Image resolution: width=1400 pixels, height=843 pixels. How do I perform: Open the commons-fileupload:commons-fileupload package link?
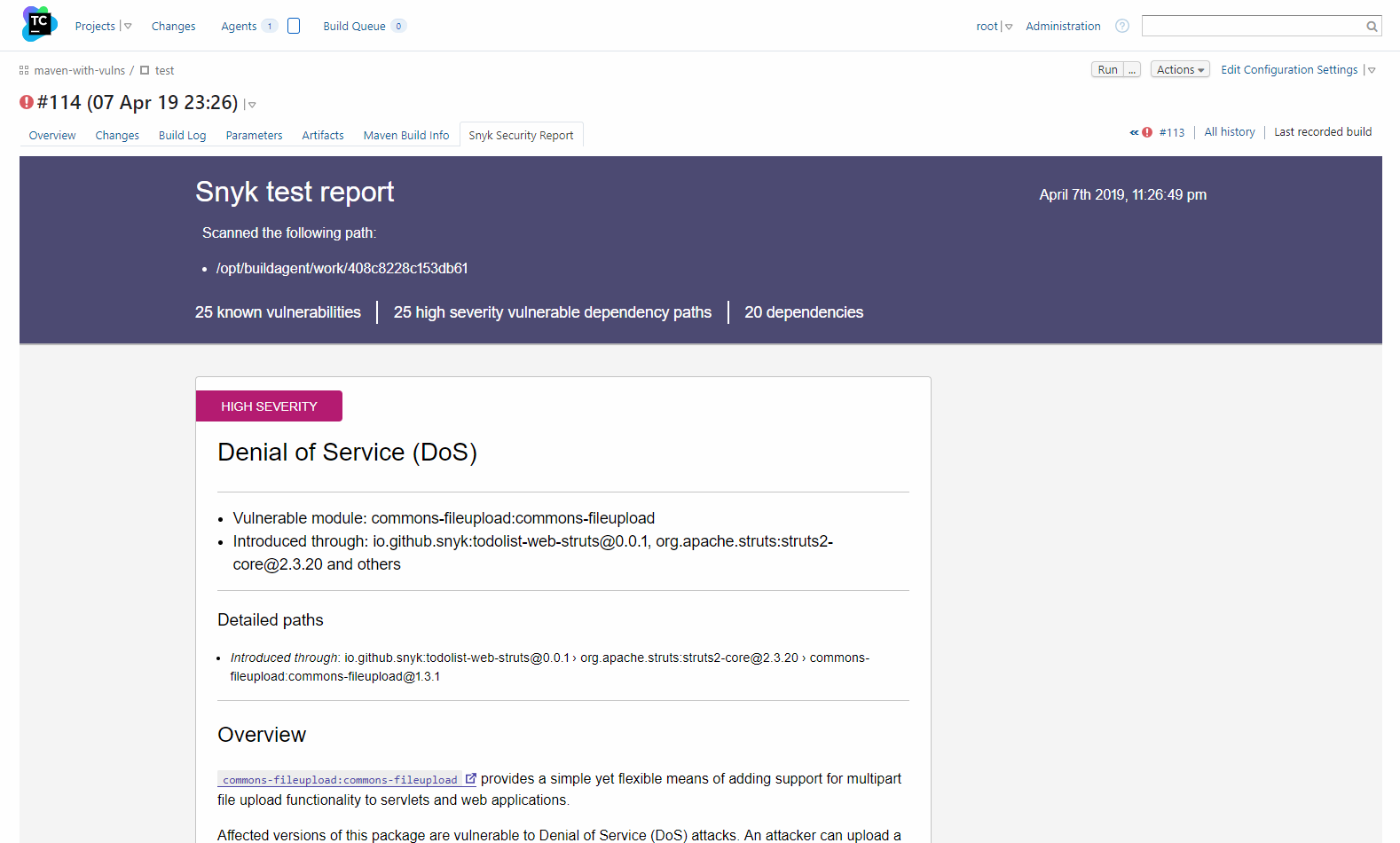coord(340,779)
